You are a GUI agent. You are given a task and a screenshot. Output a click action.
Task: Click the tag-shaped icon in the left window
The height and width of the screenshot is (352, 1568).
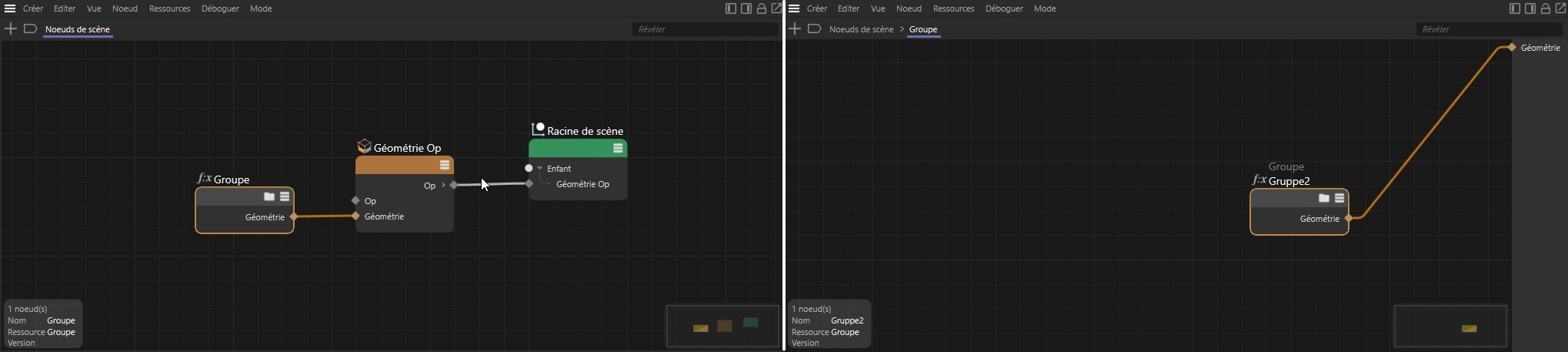coord(30,28)
